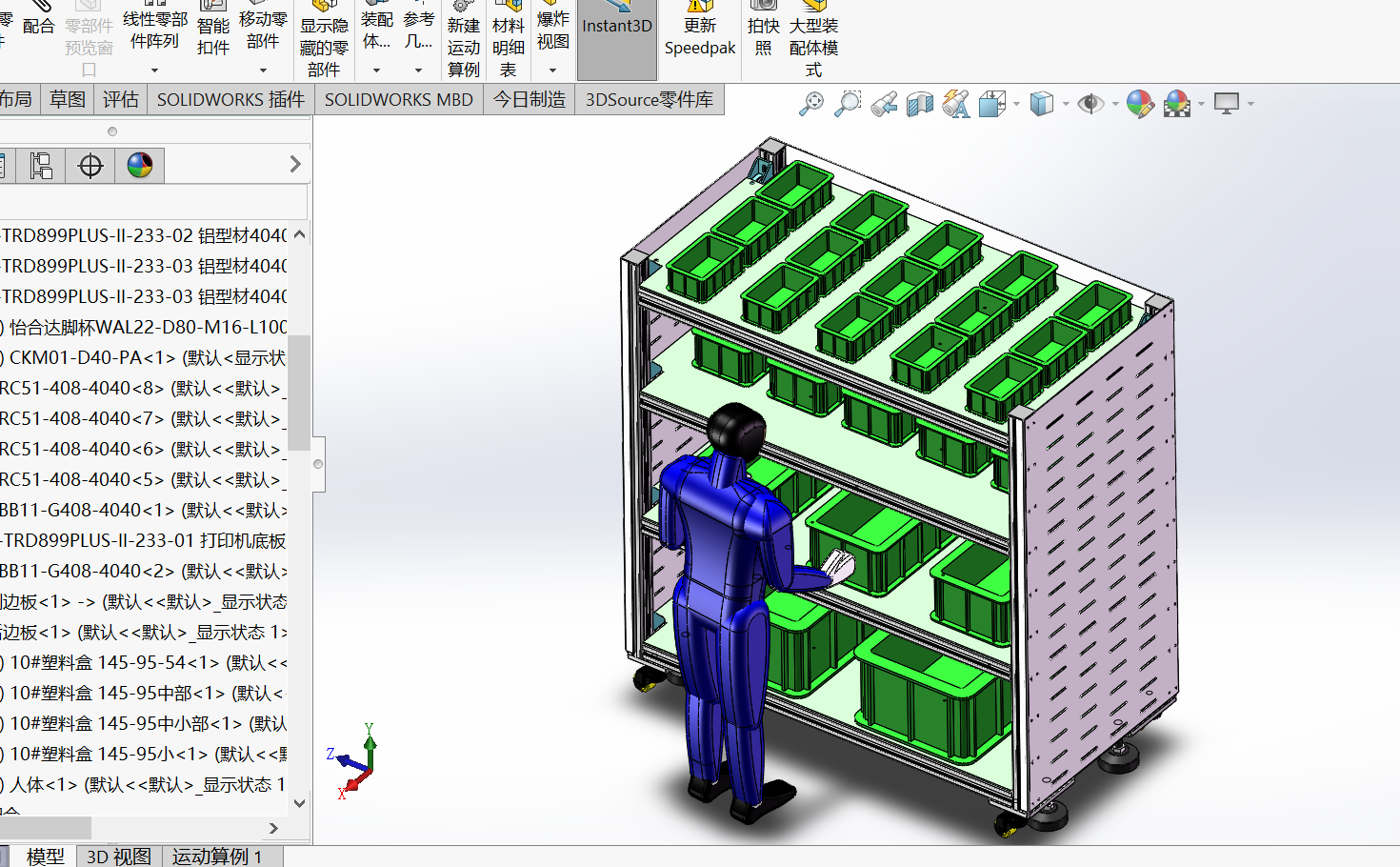The width and height of the screenshot is (1400, 867).
Task: Open the ConfigurationManager tab icon
Action: (x=41, y=166)
